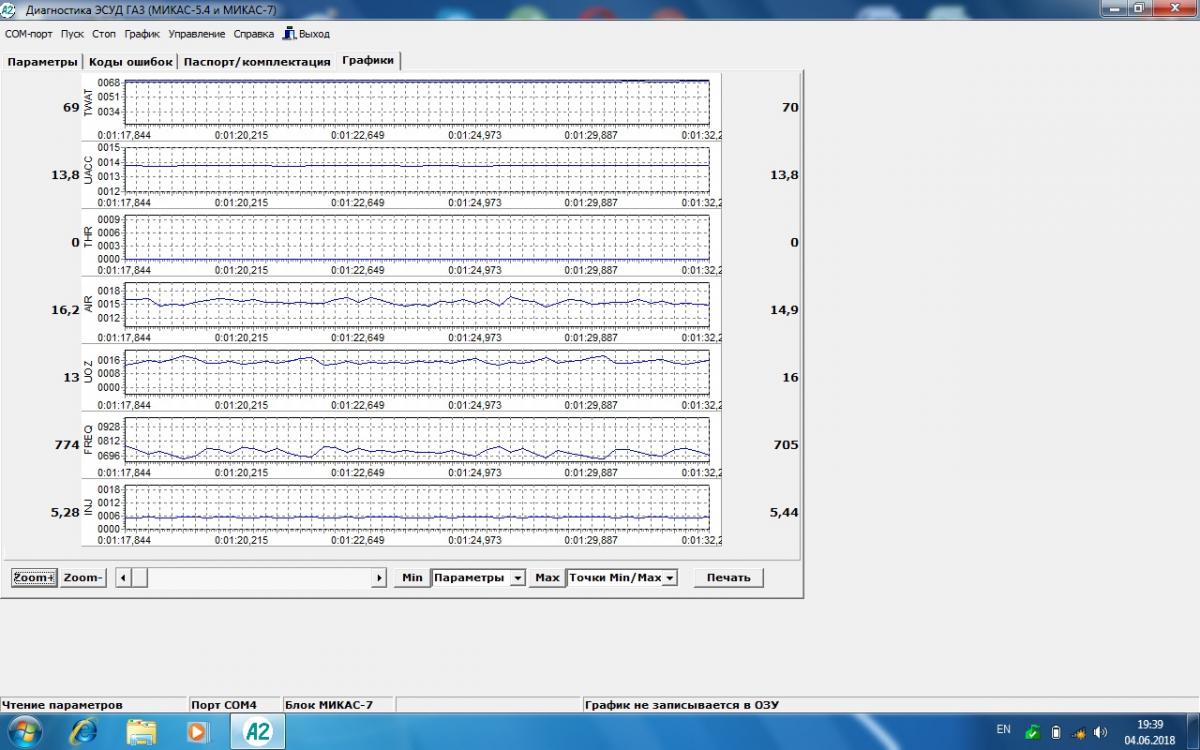The height and width of the screenshot is (750, 1200).
Task: Click the EN language indicator in tray
Action: pos(1003,729)
